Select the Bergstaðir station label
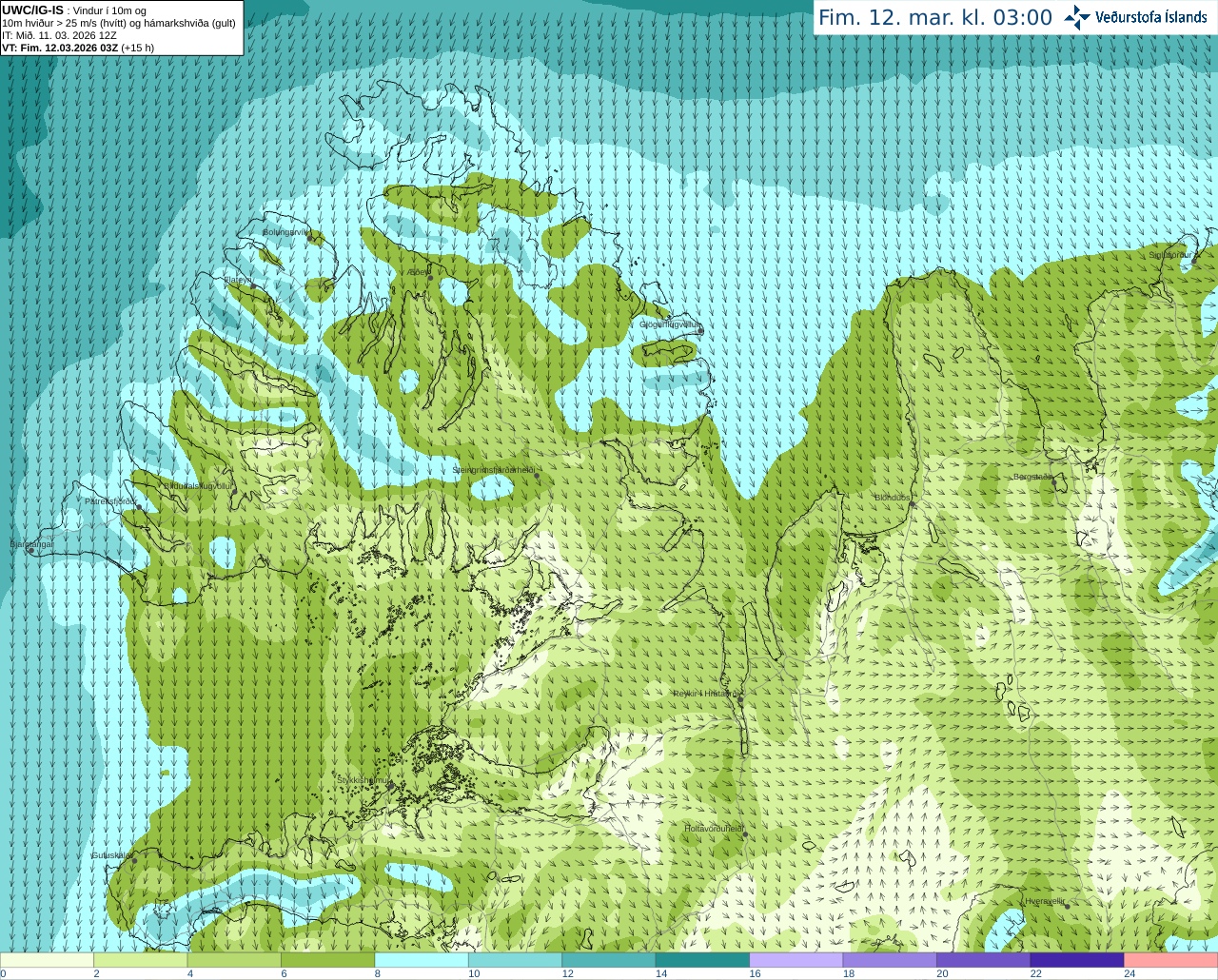This screenshot has height=980, width=1218. (x=1032, y=477)
